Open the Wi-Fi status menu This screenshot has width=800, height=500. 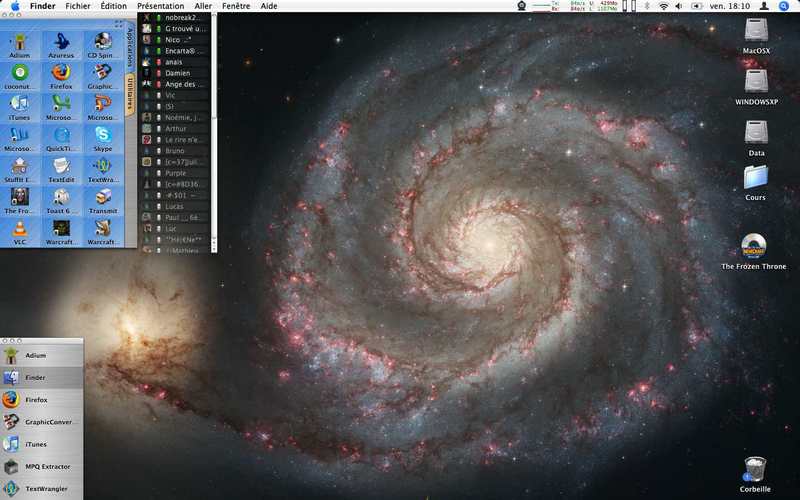tap(662, 6)
